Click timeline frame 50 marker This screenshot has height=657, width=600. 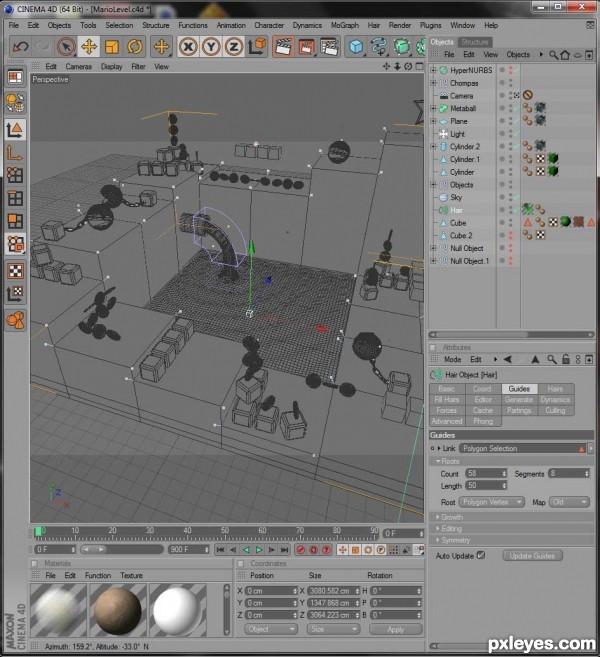(225, 531)
